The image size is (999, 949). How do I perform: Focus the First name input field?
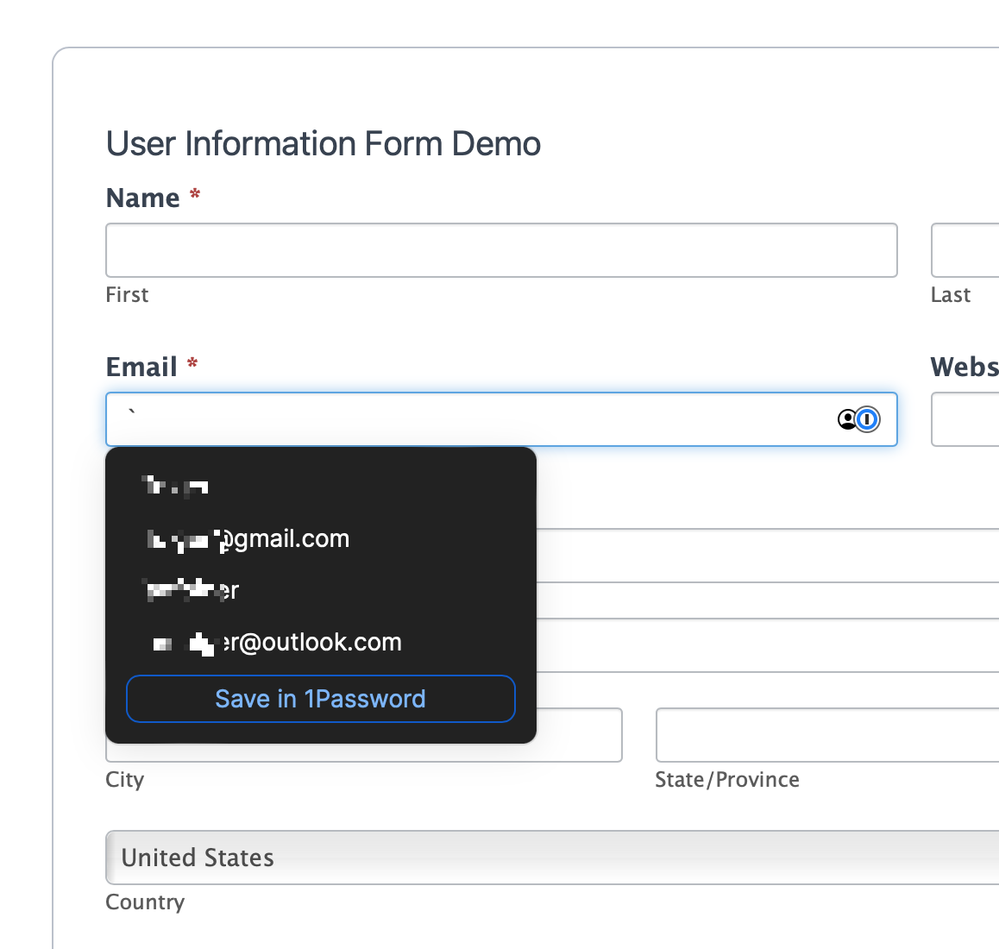[x=500, y=250]
